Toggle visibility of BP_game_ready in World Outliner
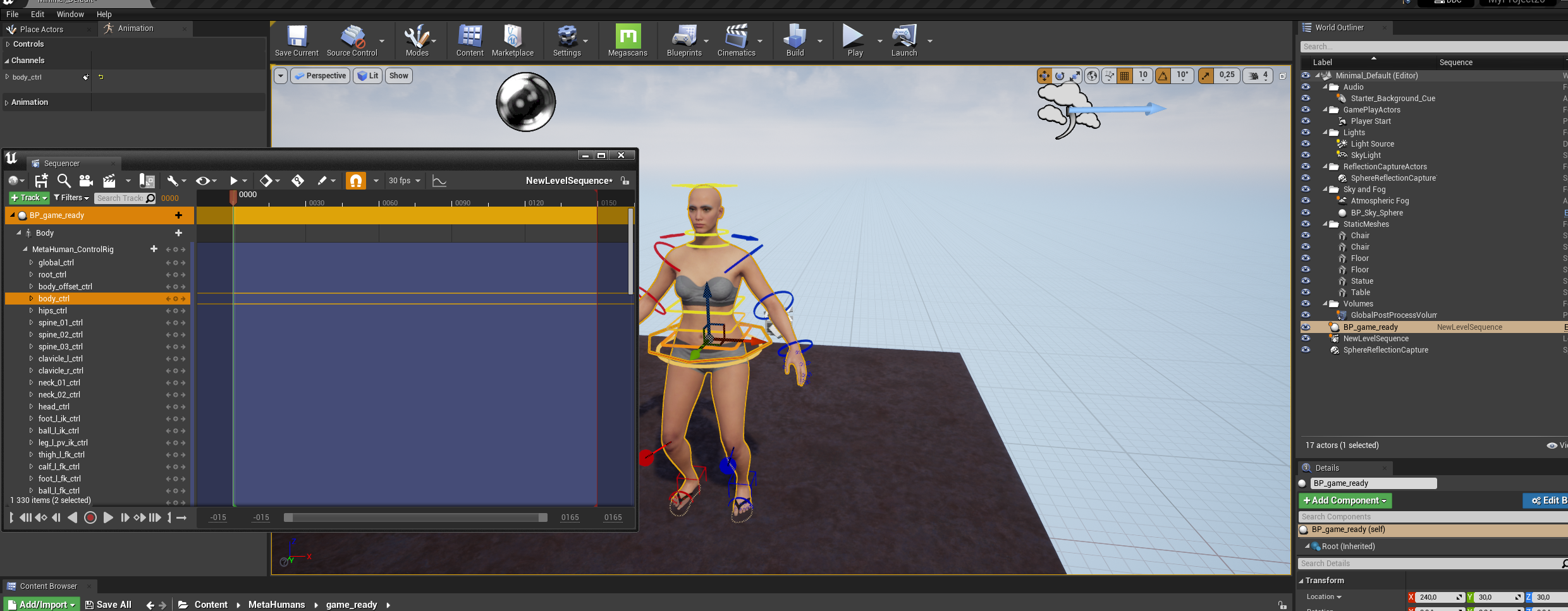The image size is (1568, 611). click(1306, 327)
